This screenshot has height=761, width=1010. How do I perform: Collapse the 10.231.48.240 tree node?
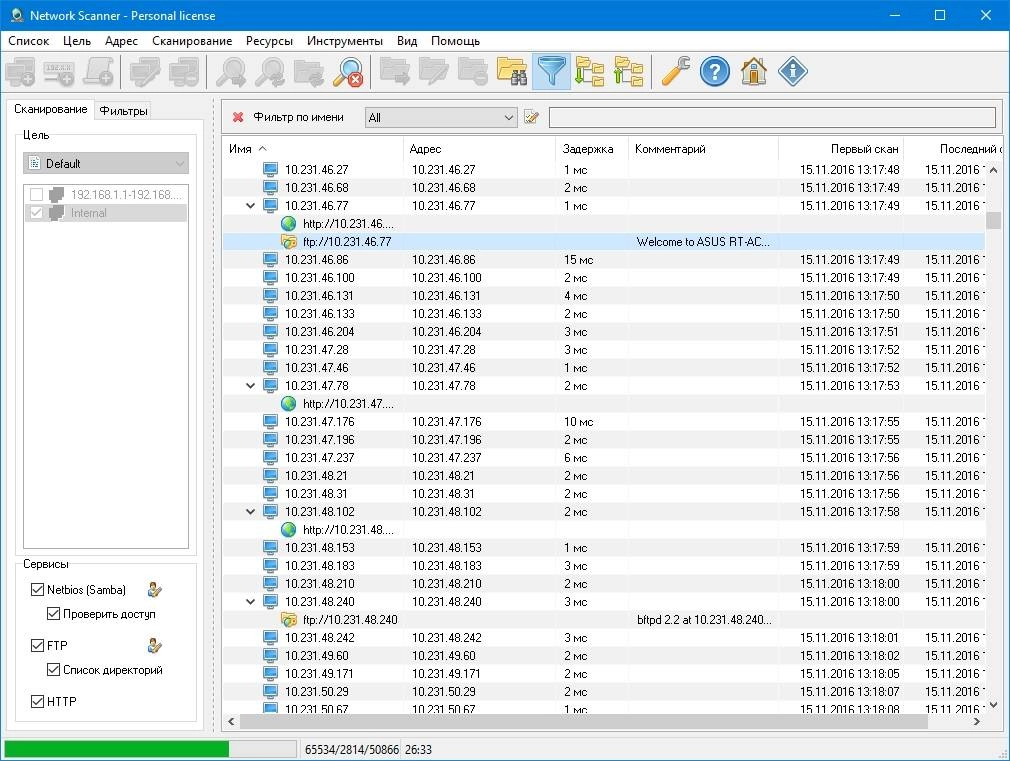click(251, 601)
